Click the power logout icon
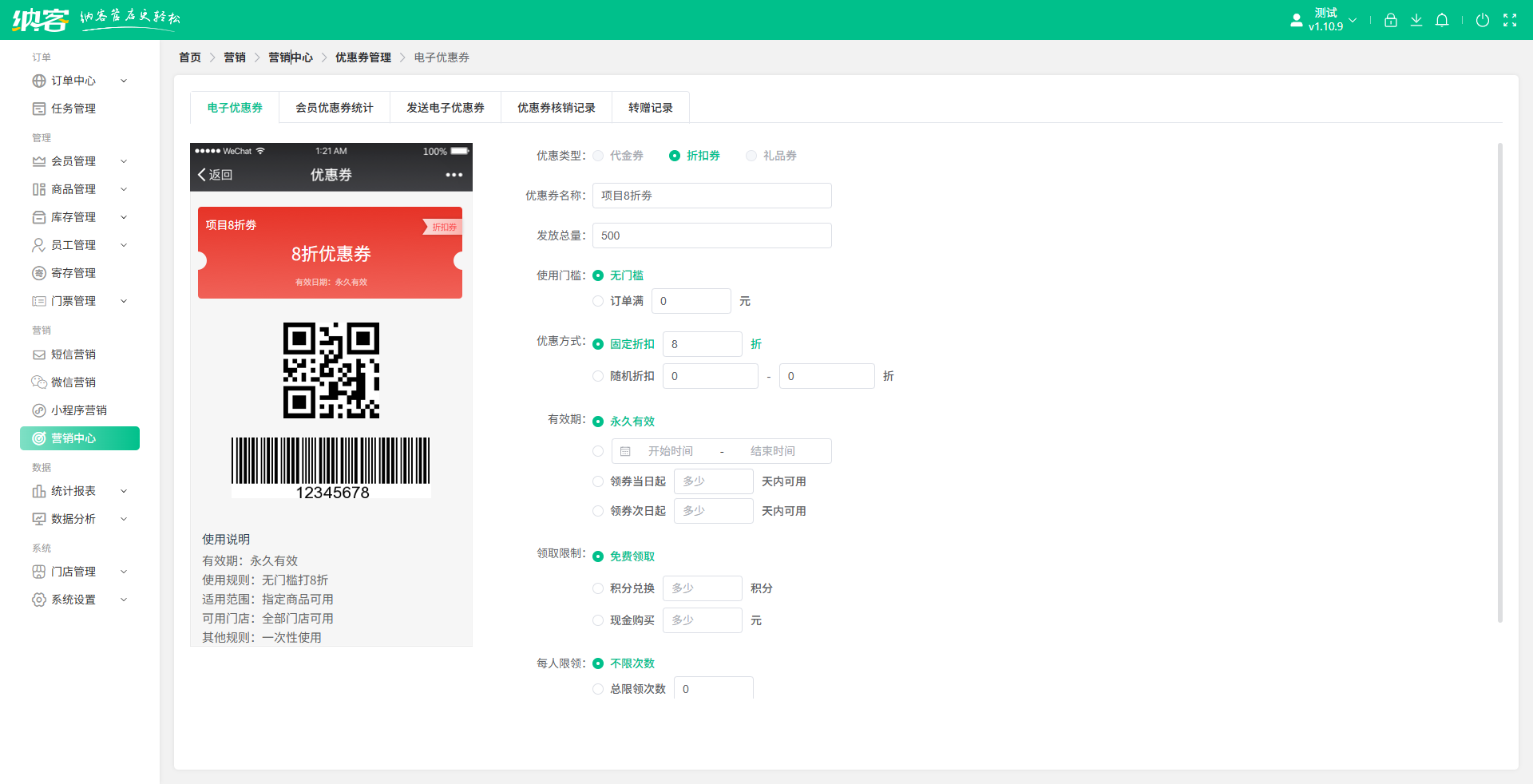 (x=1483, y=21)
